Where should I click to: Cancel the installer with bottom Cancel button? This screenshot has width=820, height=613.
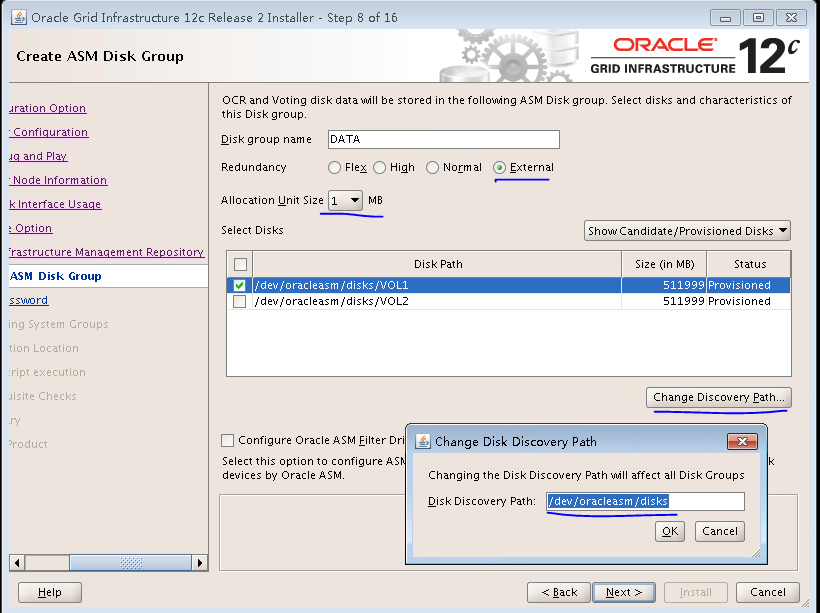[x=768, y=592]
